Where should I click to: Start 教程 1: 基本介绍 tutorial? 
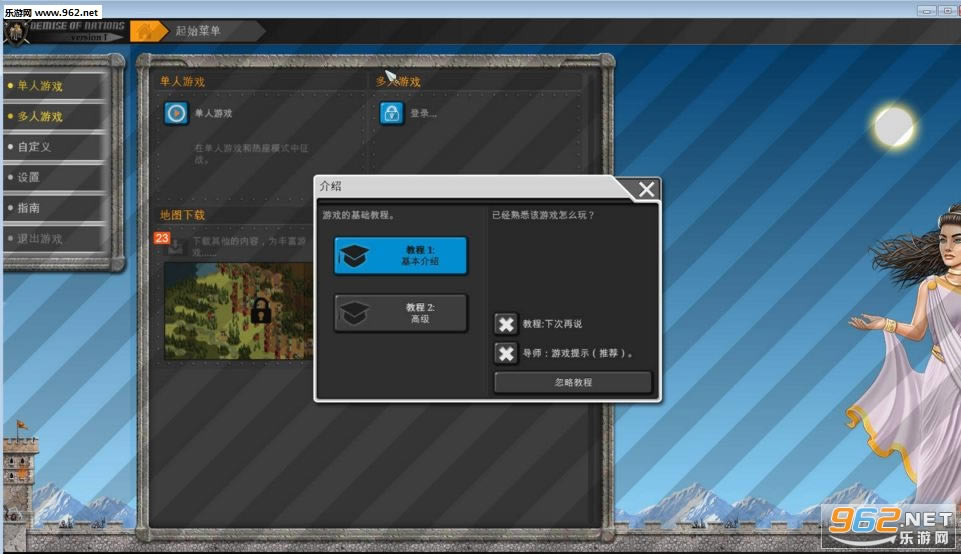[x=400, y=255]
